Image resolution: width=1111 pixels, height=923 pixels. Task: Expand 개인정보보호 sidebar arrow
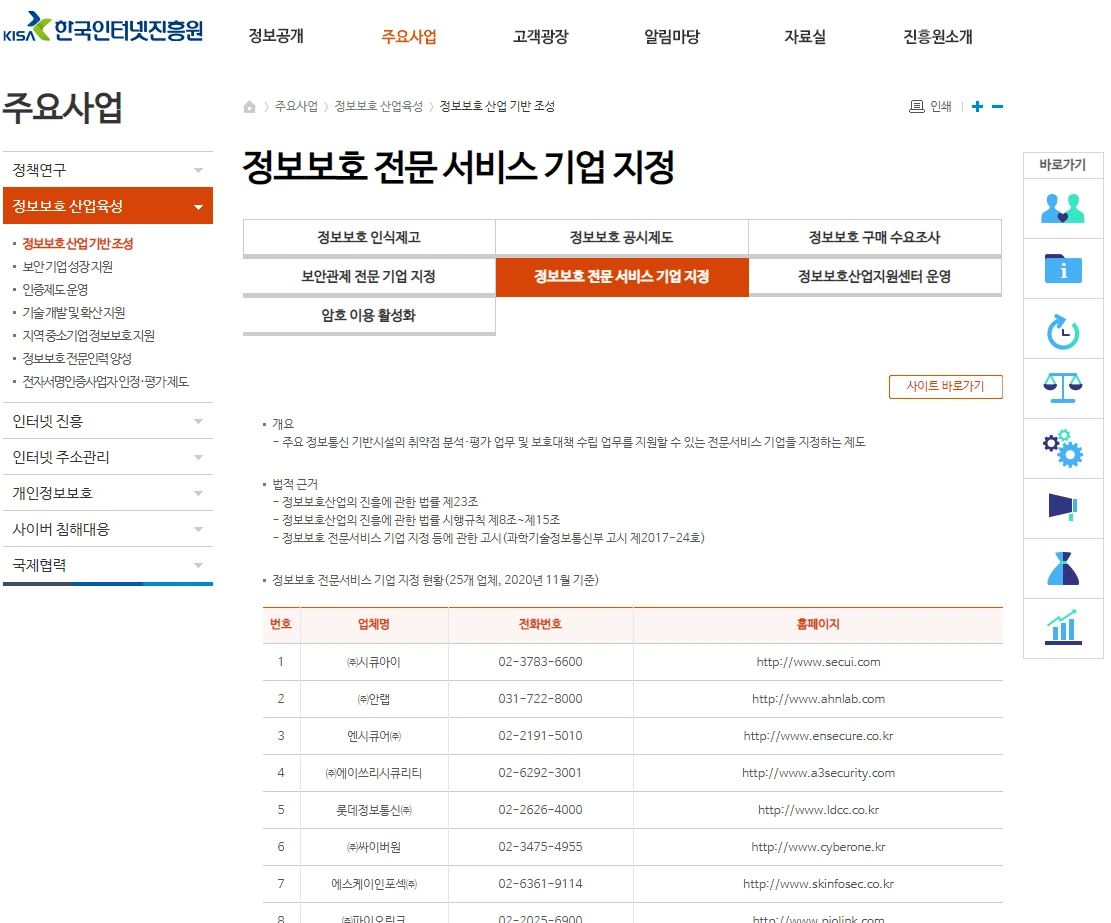(198, 493)
